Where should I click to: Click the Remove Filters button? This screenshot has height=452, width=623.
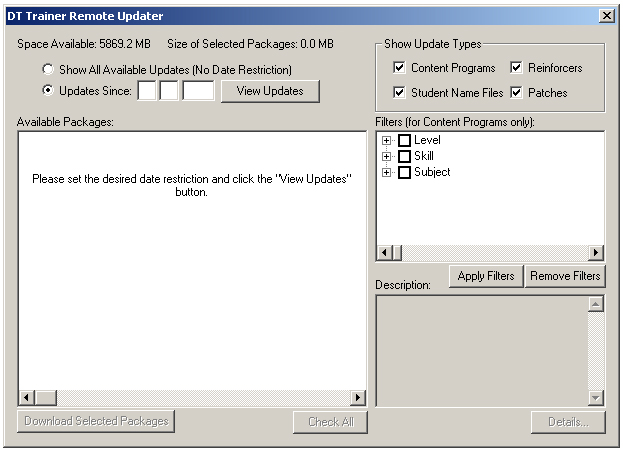coord(565,276)
